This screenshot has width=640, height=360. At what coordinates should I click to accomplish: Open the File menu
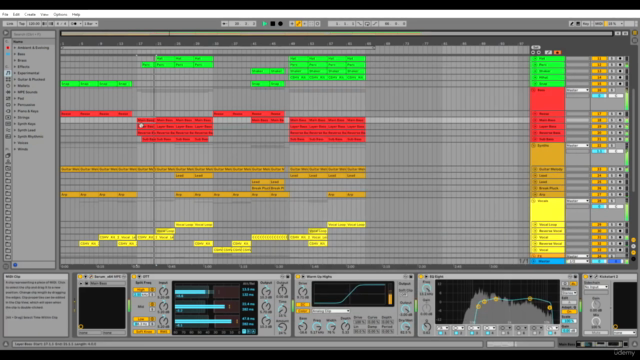(x=5, y=14)
